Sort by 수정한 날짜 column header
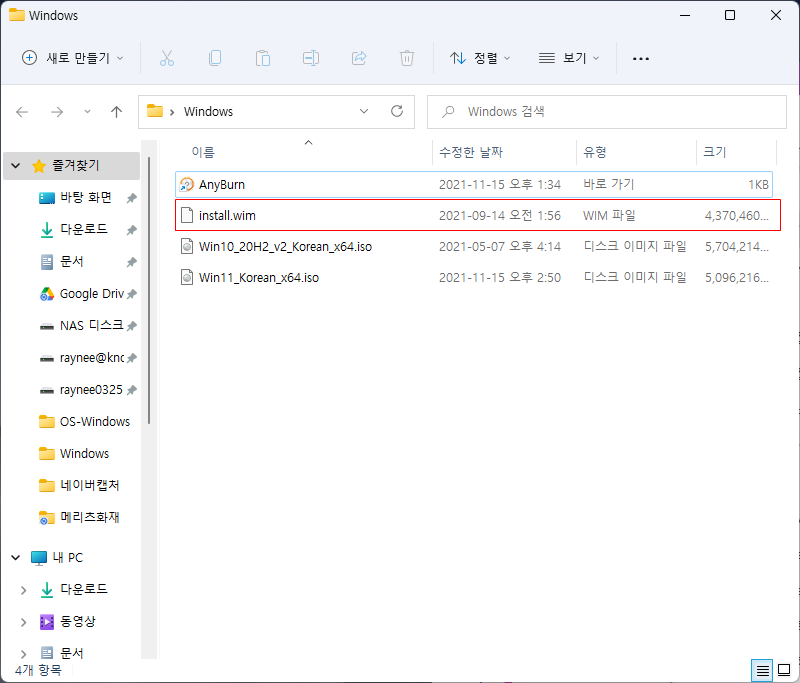Image resolution: width=800 pixels, height=683 pixels. (471, 152)
